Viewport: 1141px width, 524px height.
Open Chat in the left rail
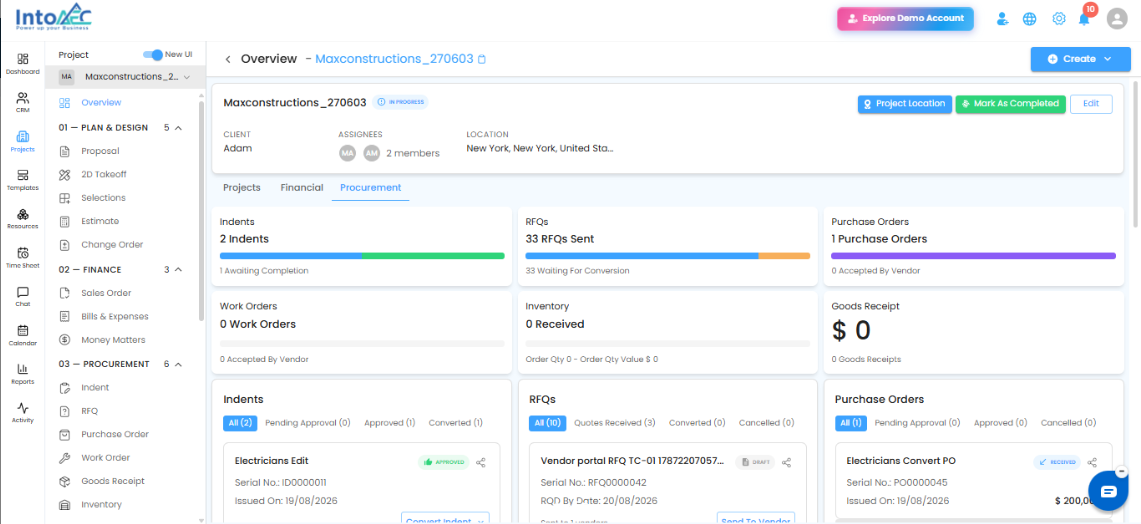[x=23, y=296]
